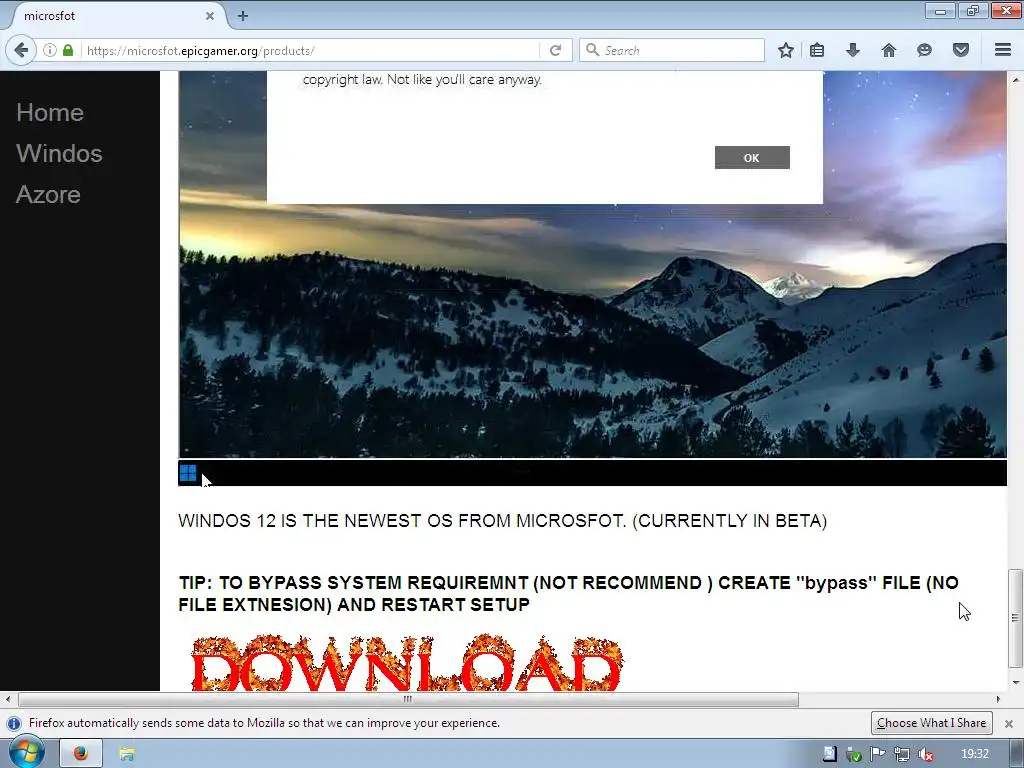Click the flaming DOWNLOAD image link
Screen dimensions: 1024x768
coord(406,662)
